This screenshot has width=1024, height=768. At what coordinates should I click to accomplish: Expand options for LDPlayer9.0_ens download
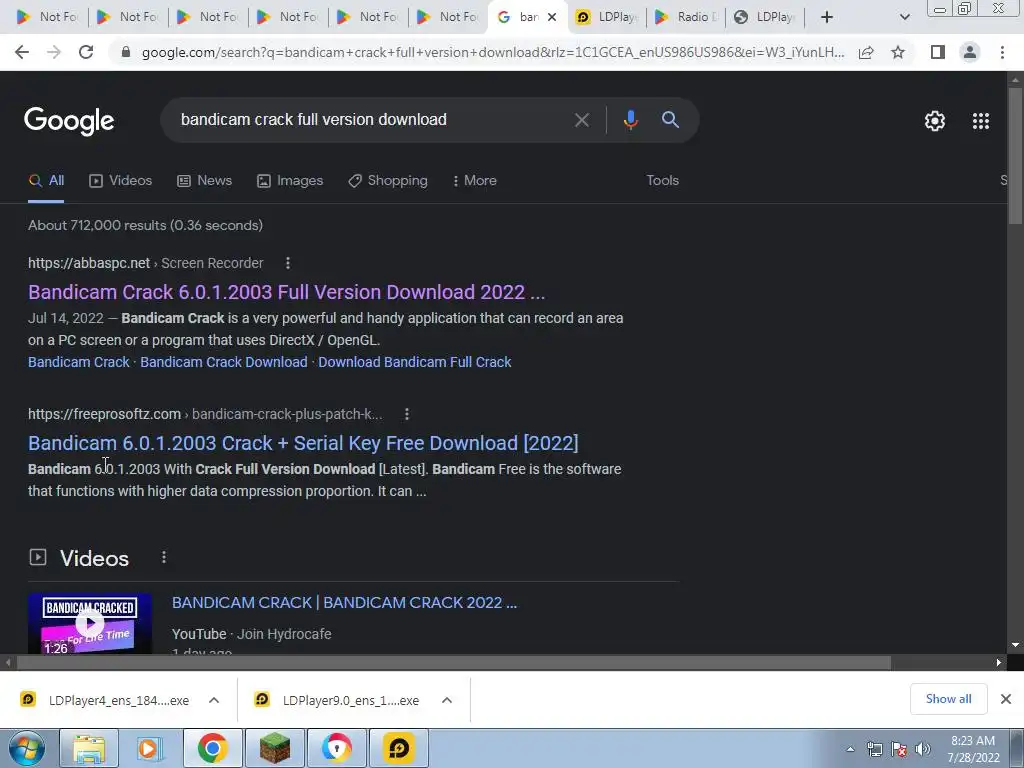coord(447,700)
